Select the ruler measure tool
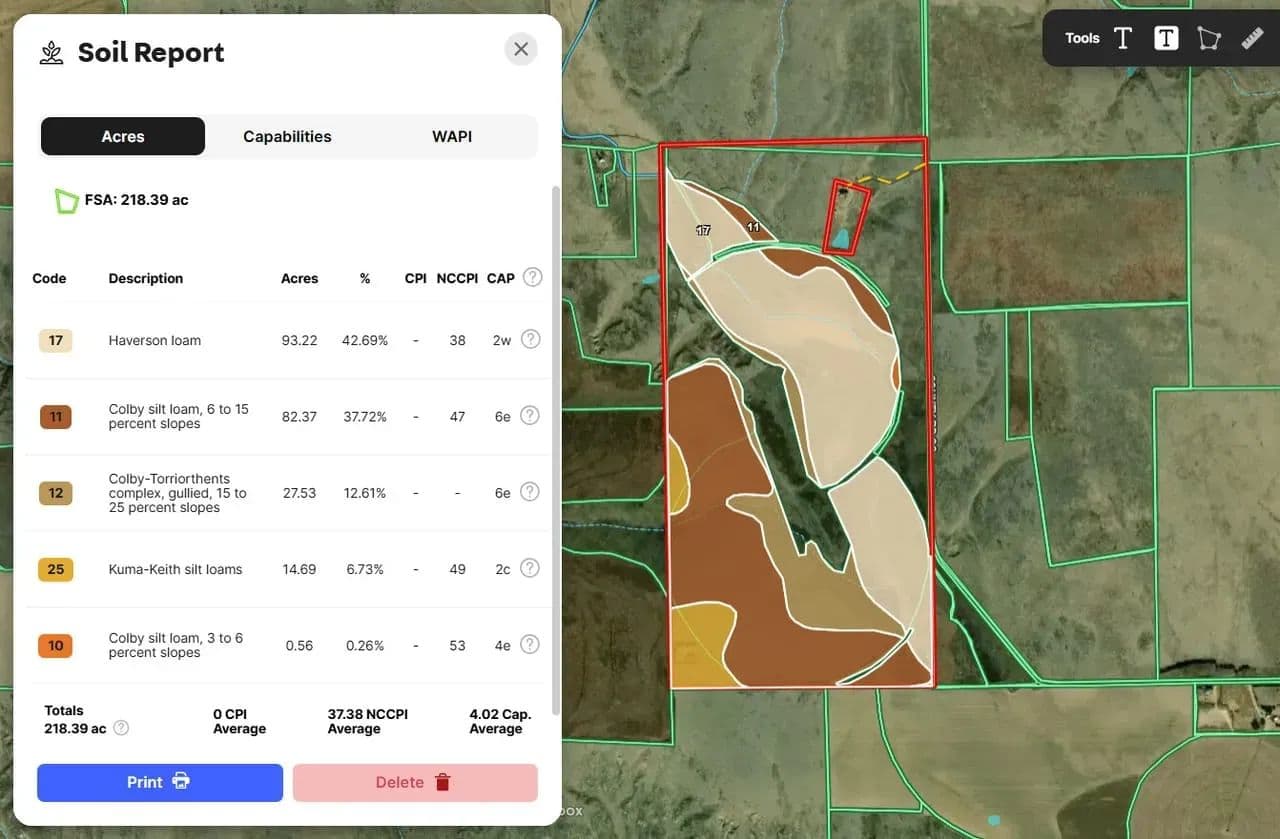The height and width of the screenshot is (839, 1280). 1252,38
